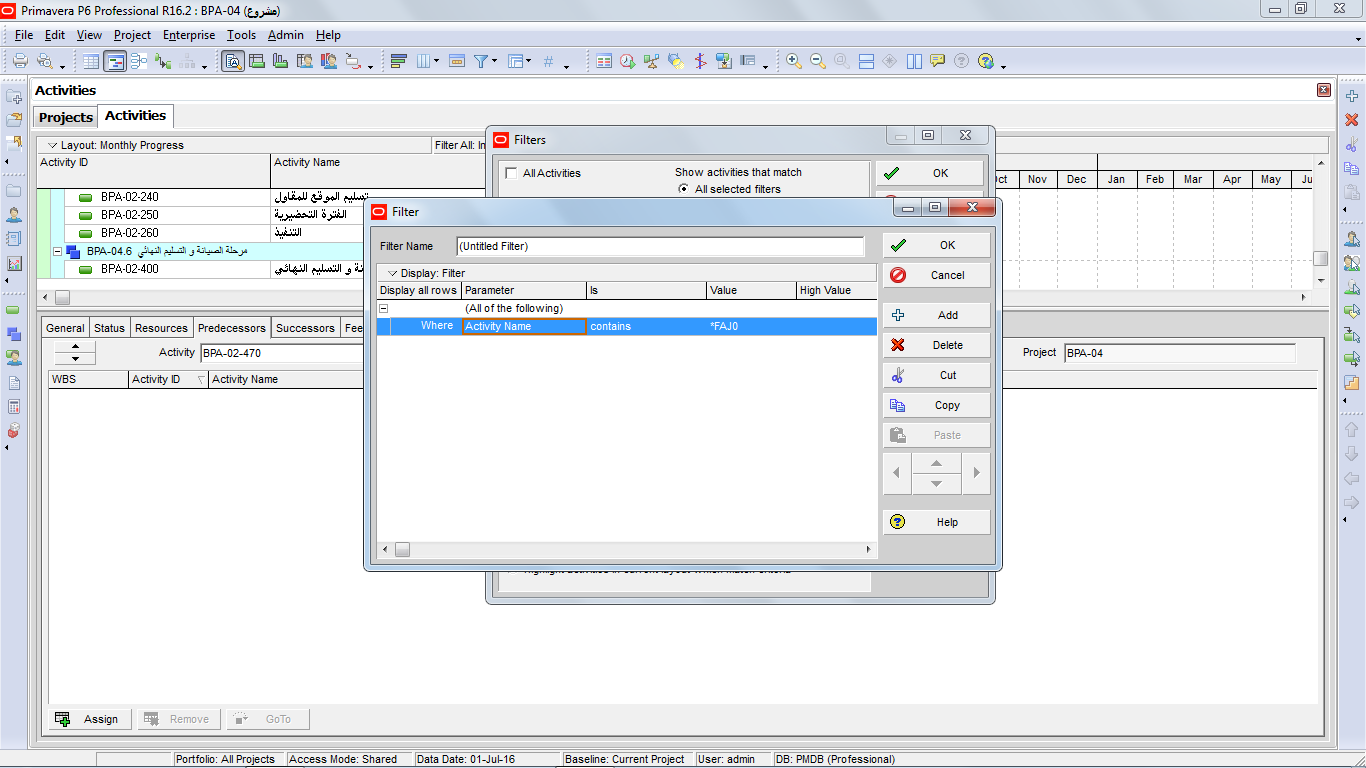Viewport: 1366px width, 768px height.
Task: Click the Filter dialog horizontal scrollbar thumb
Action: [402, 549]
